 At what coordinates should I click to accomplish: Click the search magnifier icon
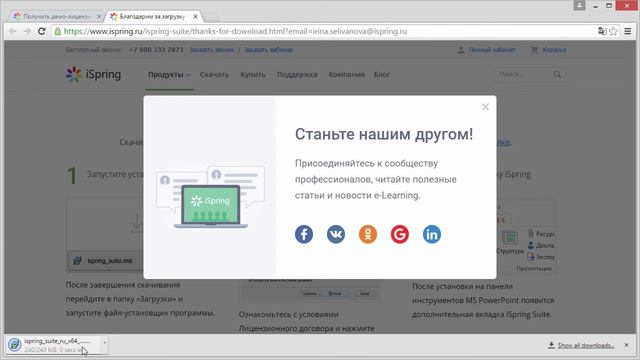[x=558, y=74]
